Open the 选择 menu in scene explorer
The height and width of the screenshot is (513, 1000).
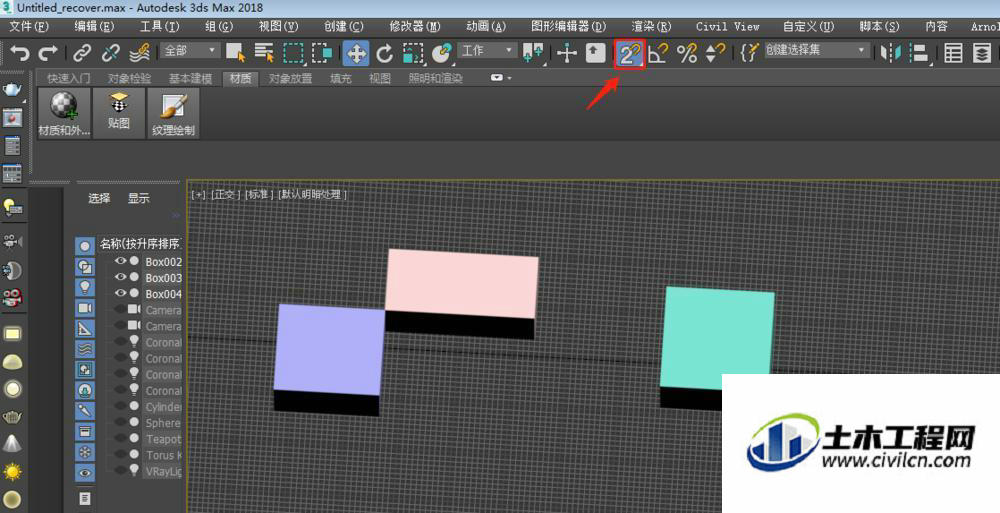99,198
